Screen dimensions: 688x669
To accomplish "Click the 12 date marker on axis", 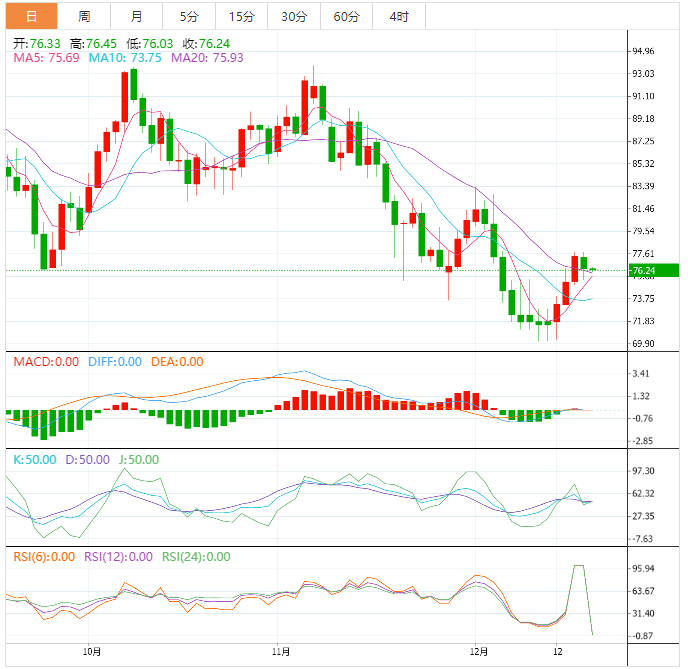I will (558, 652).
